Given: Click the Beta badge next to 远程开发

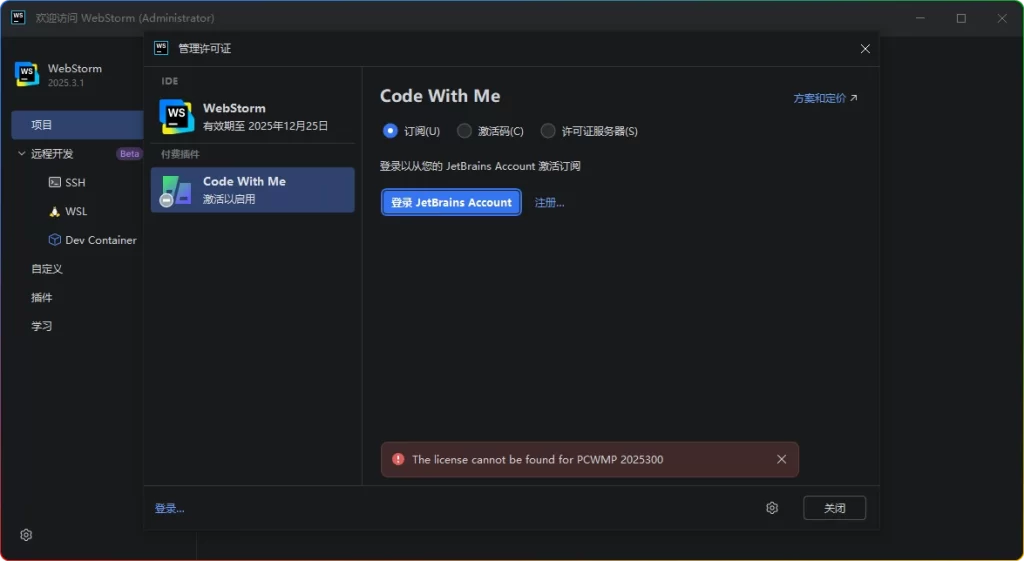Looking at the screenshot, I should pyautogui.click(x=129, y=153).
